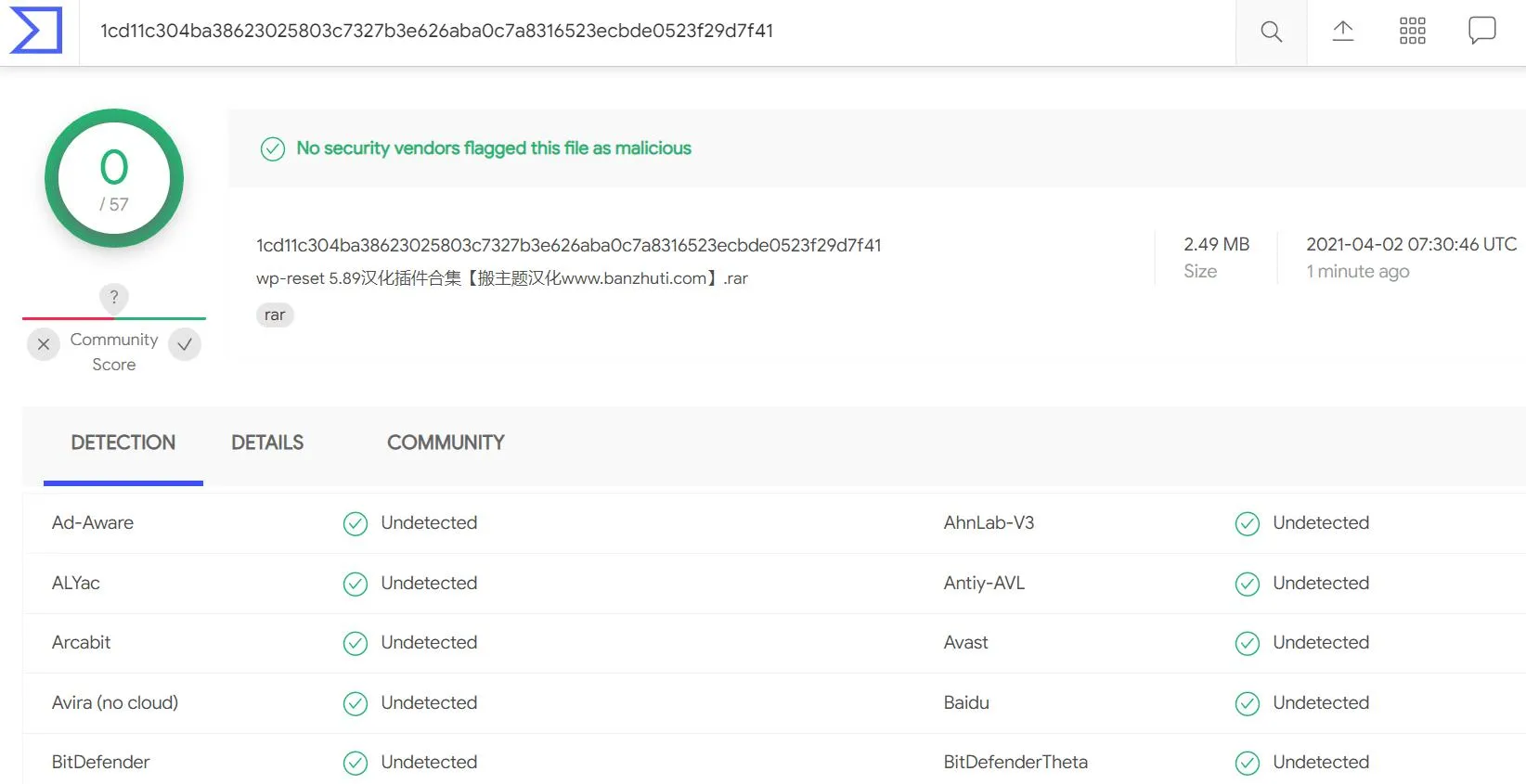This screenshot has height=784, width=1526.
Task: Click the ALYac vendor name
Action: [x=76, y=583]
